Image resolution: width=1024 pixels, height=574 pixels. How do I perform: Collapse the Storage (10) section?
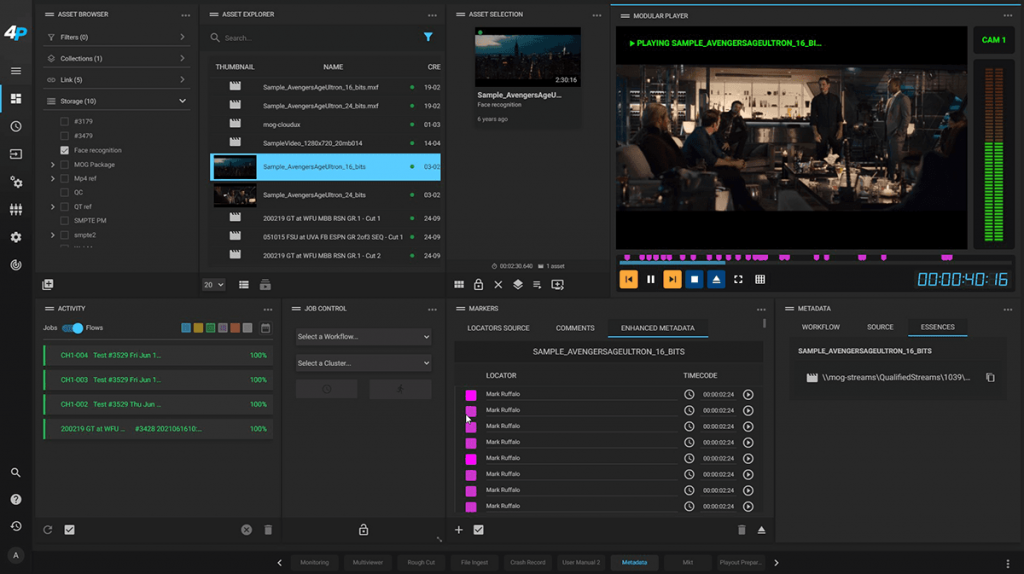[182, 101]
